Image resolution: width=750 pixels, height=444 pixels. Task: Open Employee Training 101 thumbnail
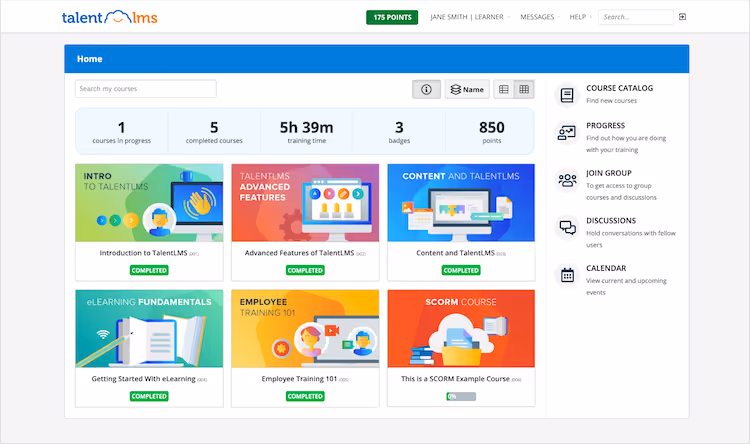pyautogui.click(x=305, y=329)
